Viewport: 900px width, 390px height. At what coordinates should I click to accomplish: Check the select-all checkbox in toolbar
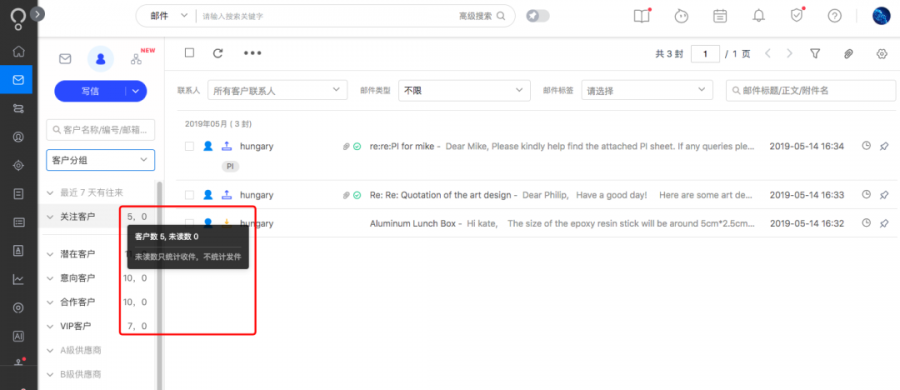point(189,53)
